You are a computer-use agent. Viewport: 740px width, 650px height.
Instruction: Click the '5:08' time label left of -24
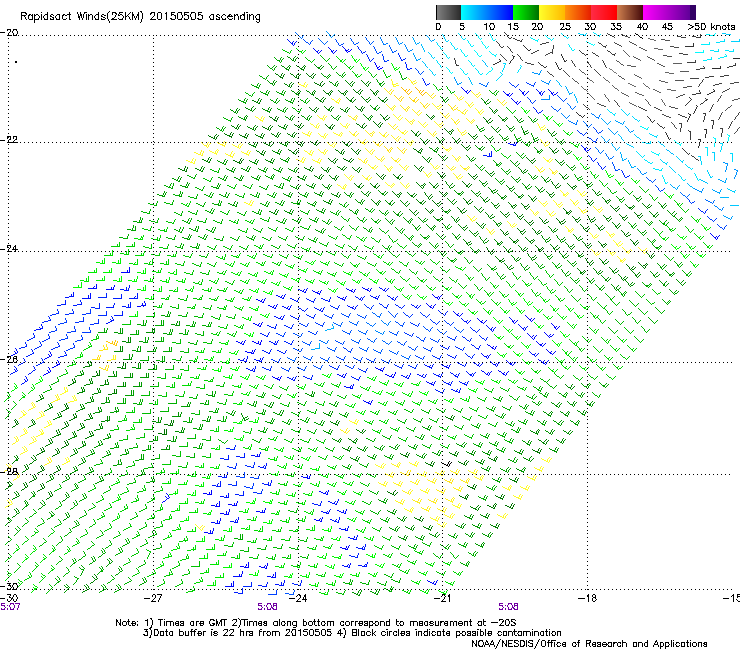tap(267, 607)
